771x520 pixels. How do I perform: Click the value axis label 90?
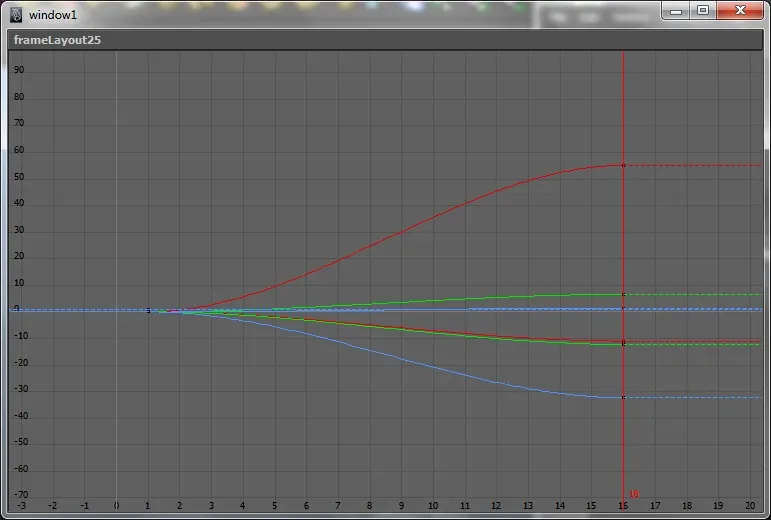19,70
